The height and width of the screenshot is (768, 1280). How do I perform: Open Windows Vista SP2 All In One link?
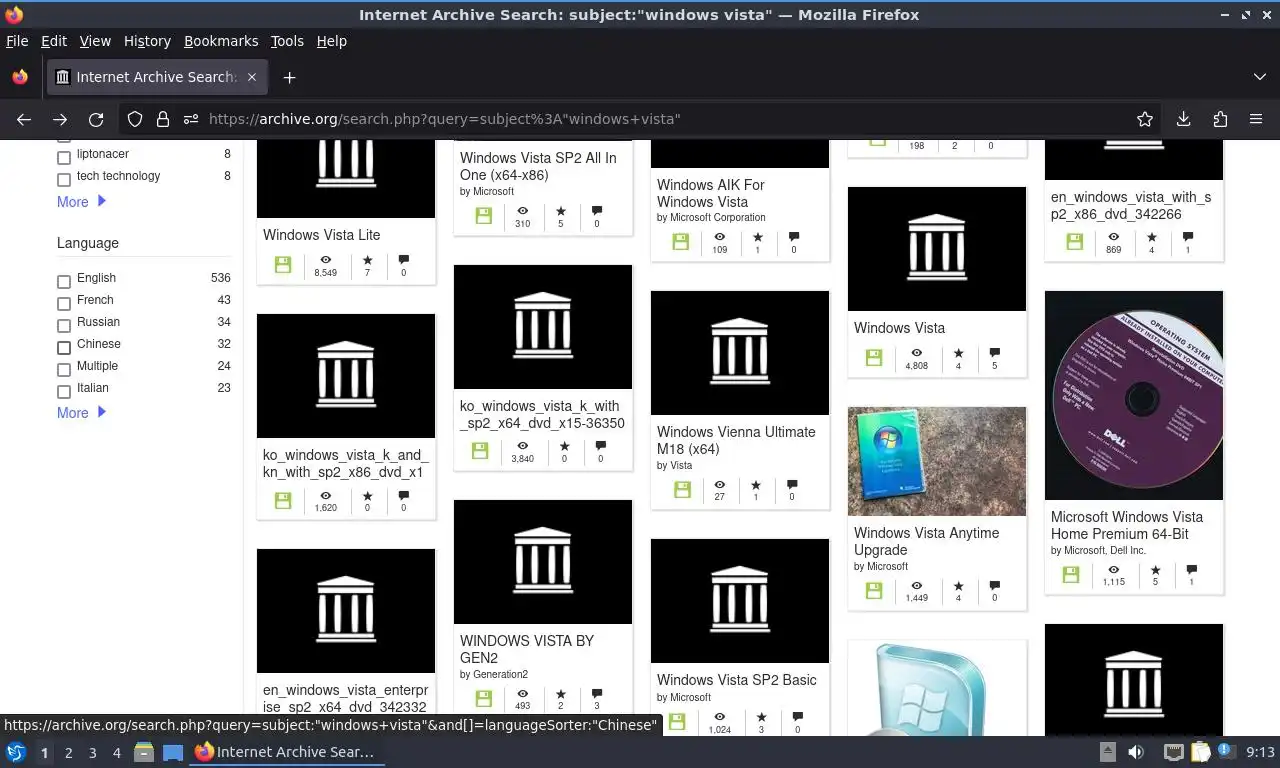pyautogui.click(x=538, y=166)
